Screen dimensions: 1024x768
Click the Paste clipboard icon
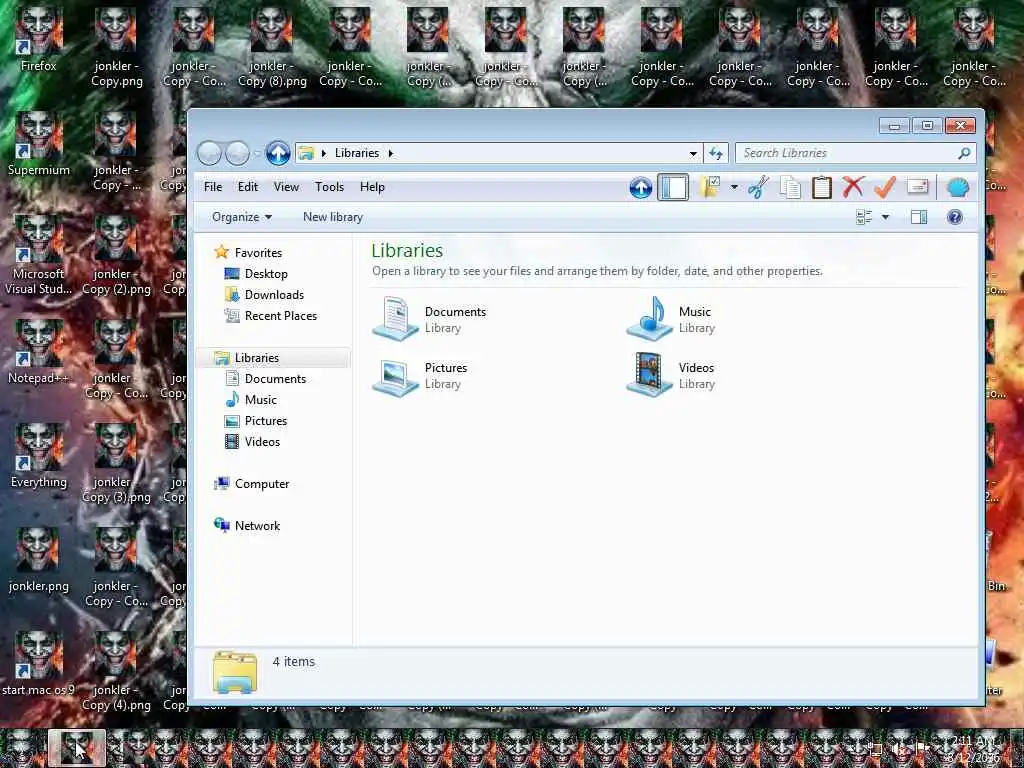tap(822, 187)
